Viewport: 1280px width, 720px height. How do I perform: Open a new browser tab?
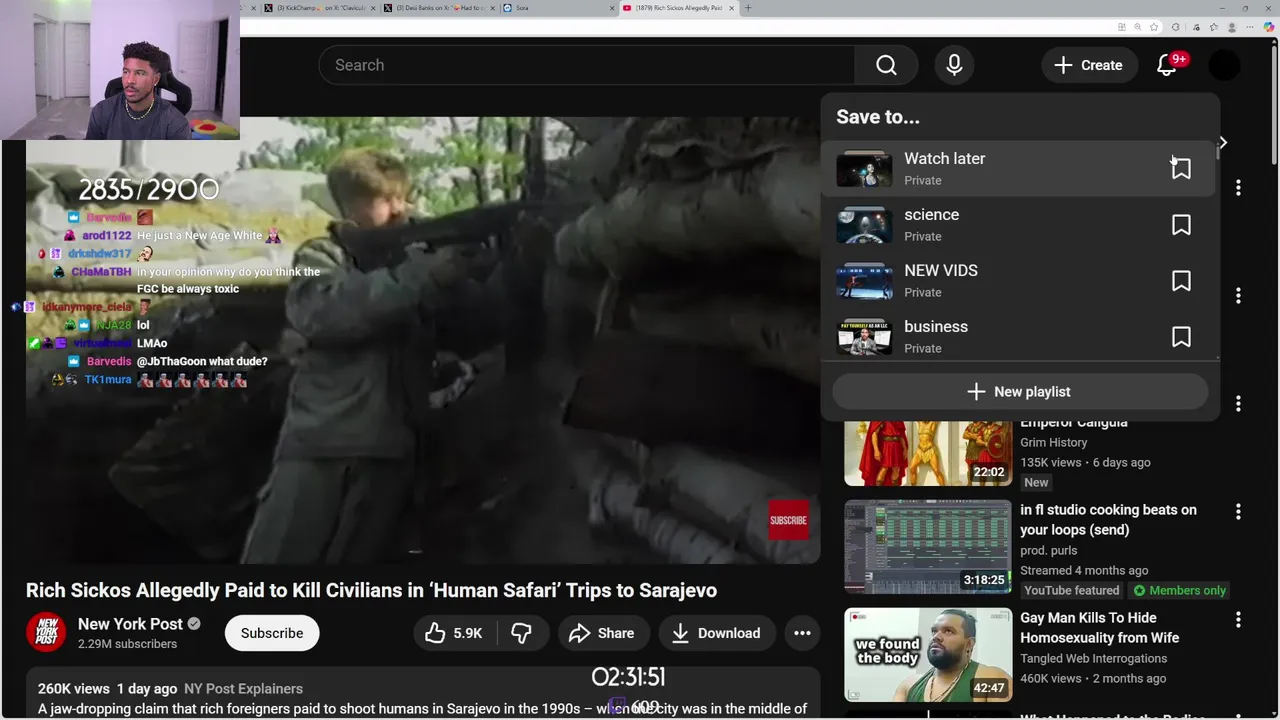[x=748, y=8]
